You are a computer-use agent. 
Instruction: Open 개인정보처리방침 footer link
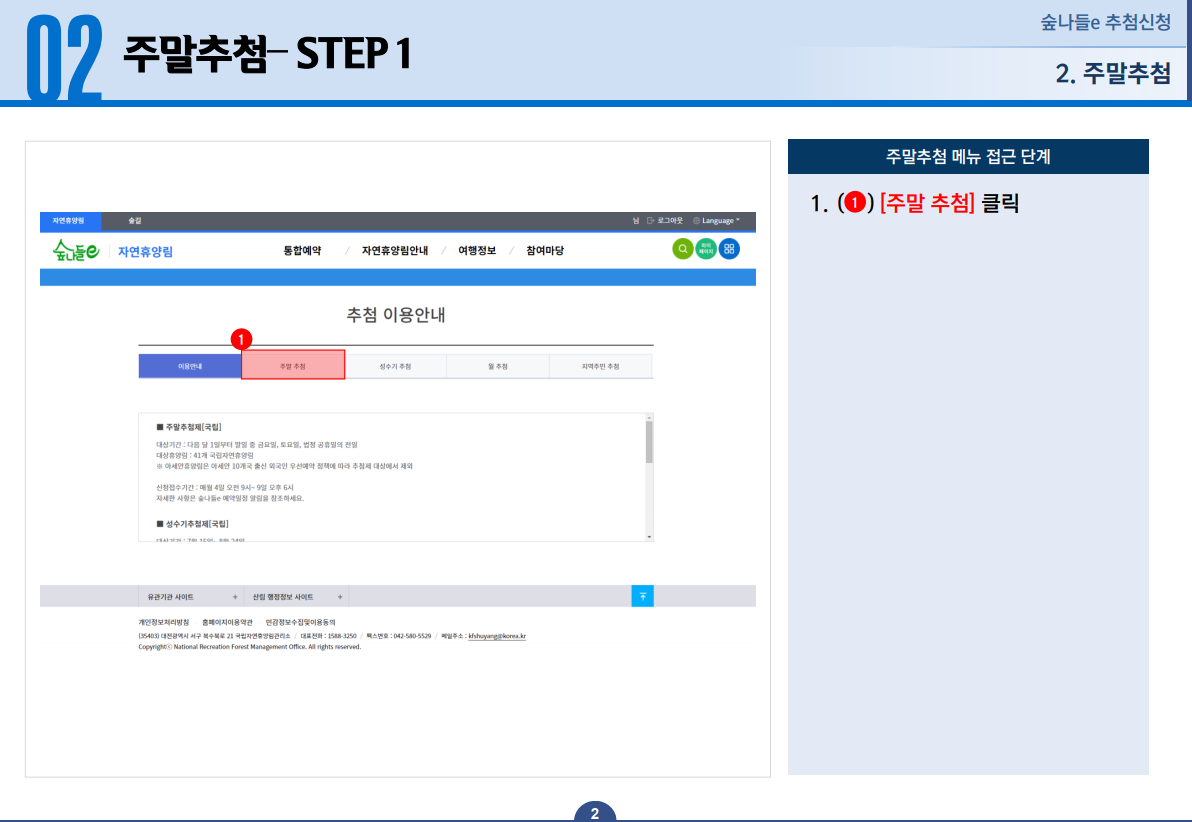pyautogui.click(x=163, y=622)
